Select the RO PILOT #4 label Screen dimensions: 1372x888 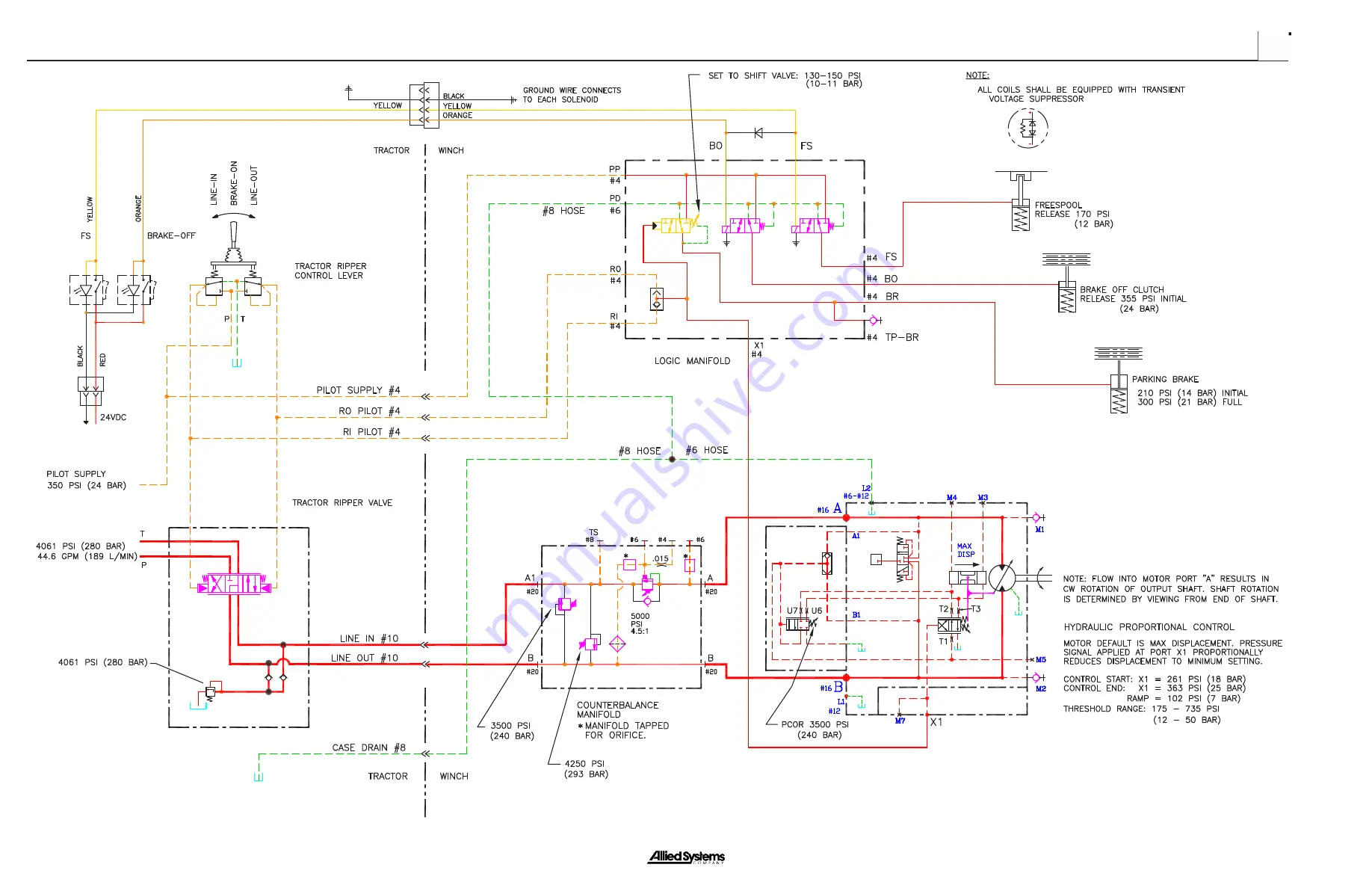point(370,411)
